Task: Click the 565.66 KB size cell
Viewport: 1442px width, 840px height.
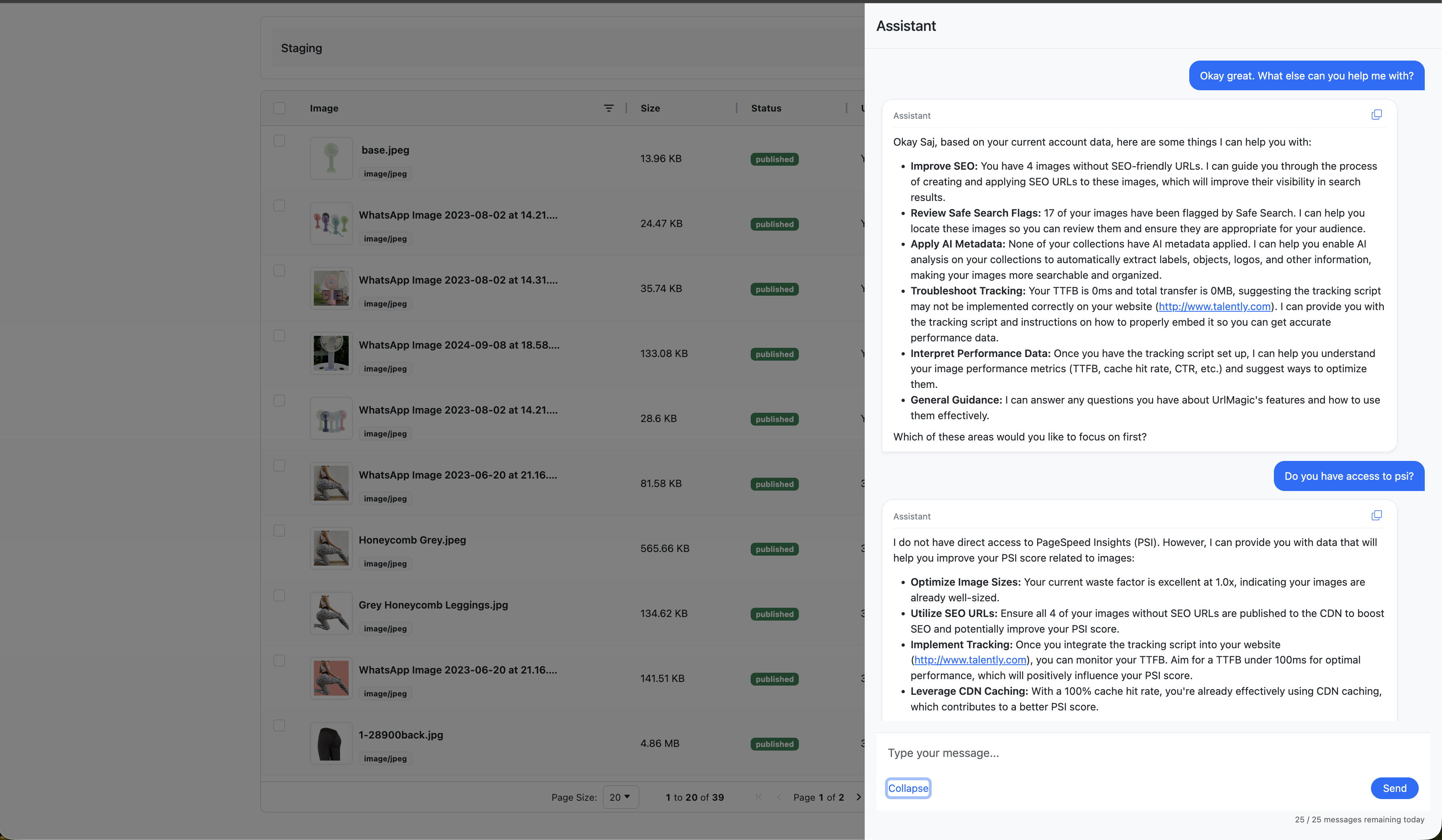Action: point(665,548)
